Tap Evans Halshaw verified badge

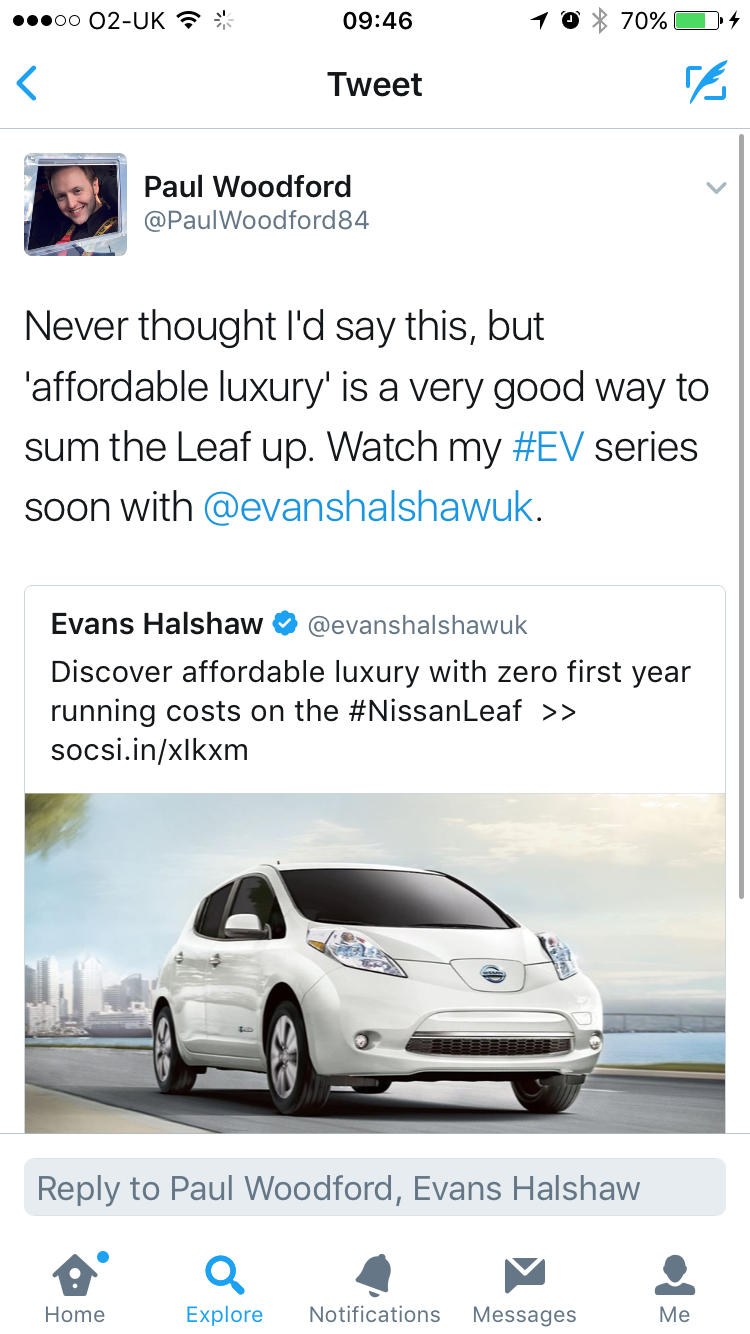click(285, 625)
